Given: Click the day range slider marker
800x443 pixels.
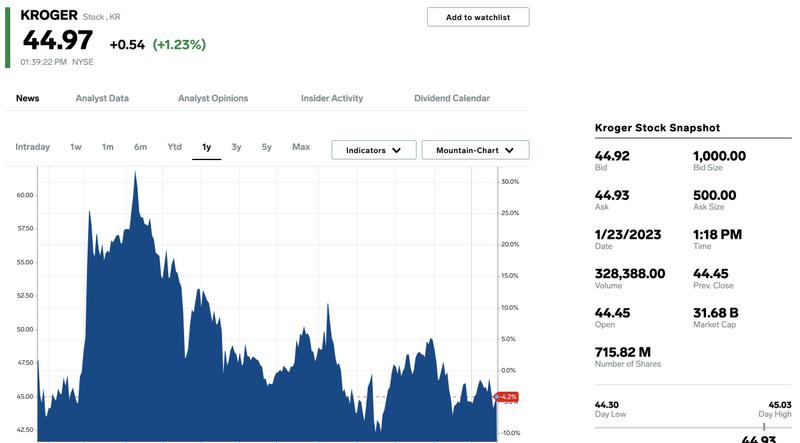Looking at the screenshot, I should [x=764, y=427].
